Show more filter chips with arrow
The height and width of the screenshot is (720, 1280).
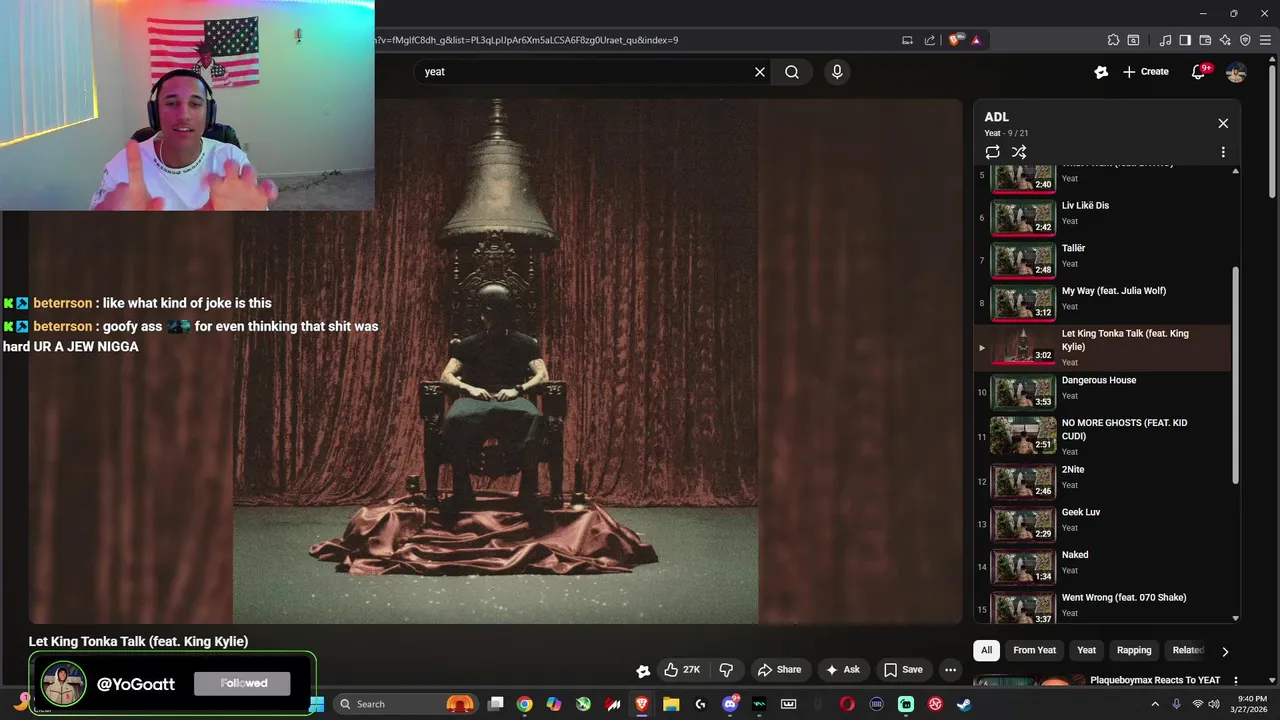click(1225, 651)
